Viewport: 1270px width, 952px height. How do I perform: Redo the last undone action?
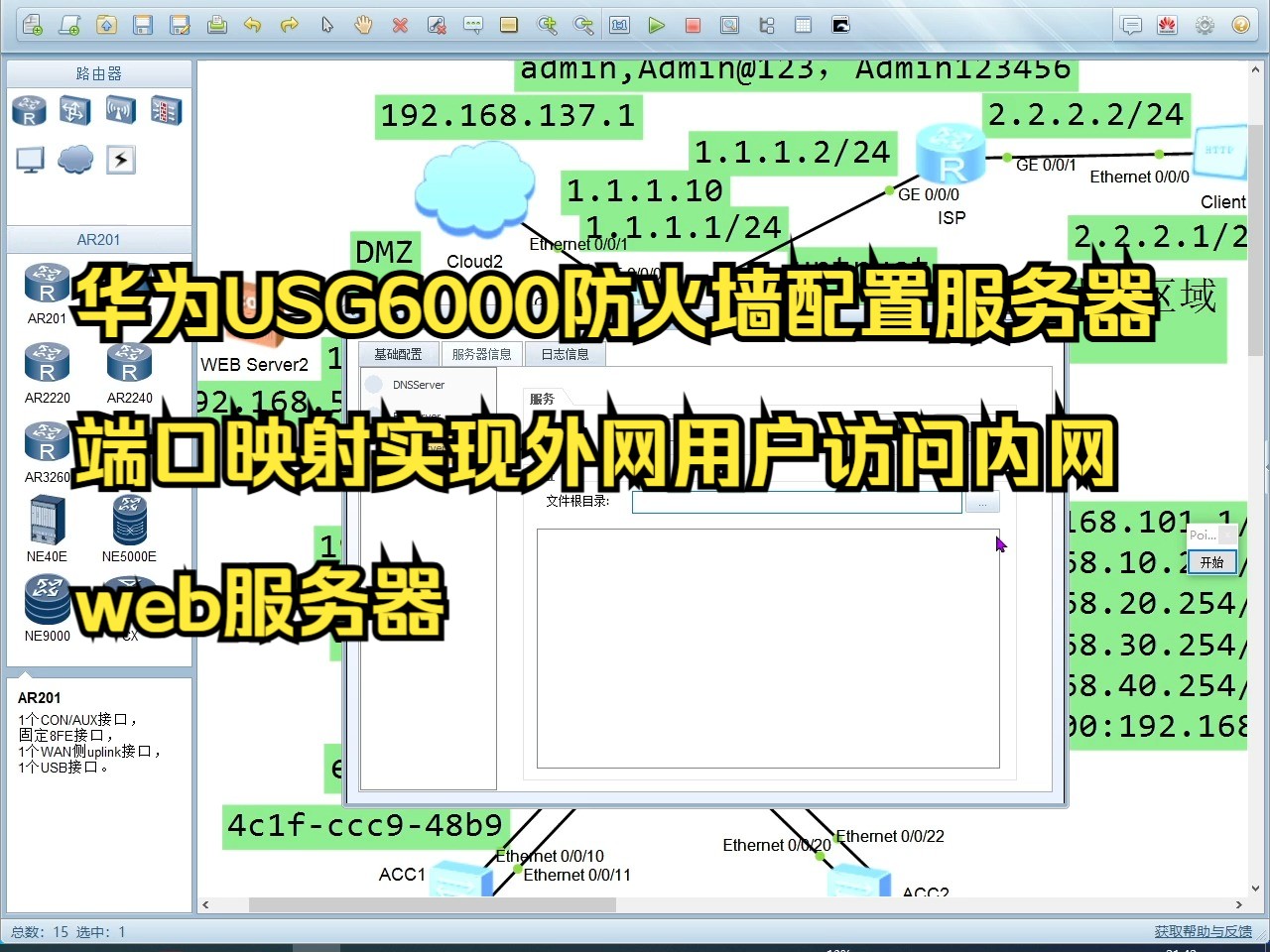(290, 25)
